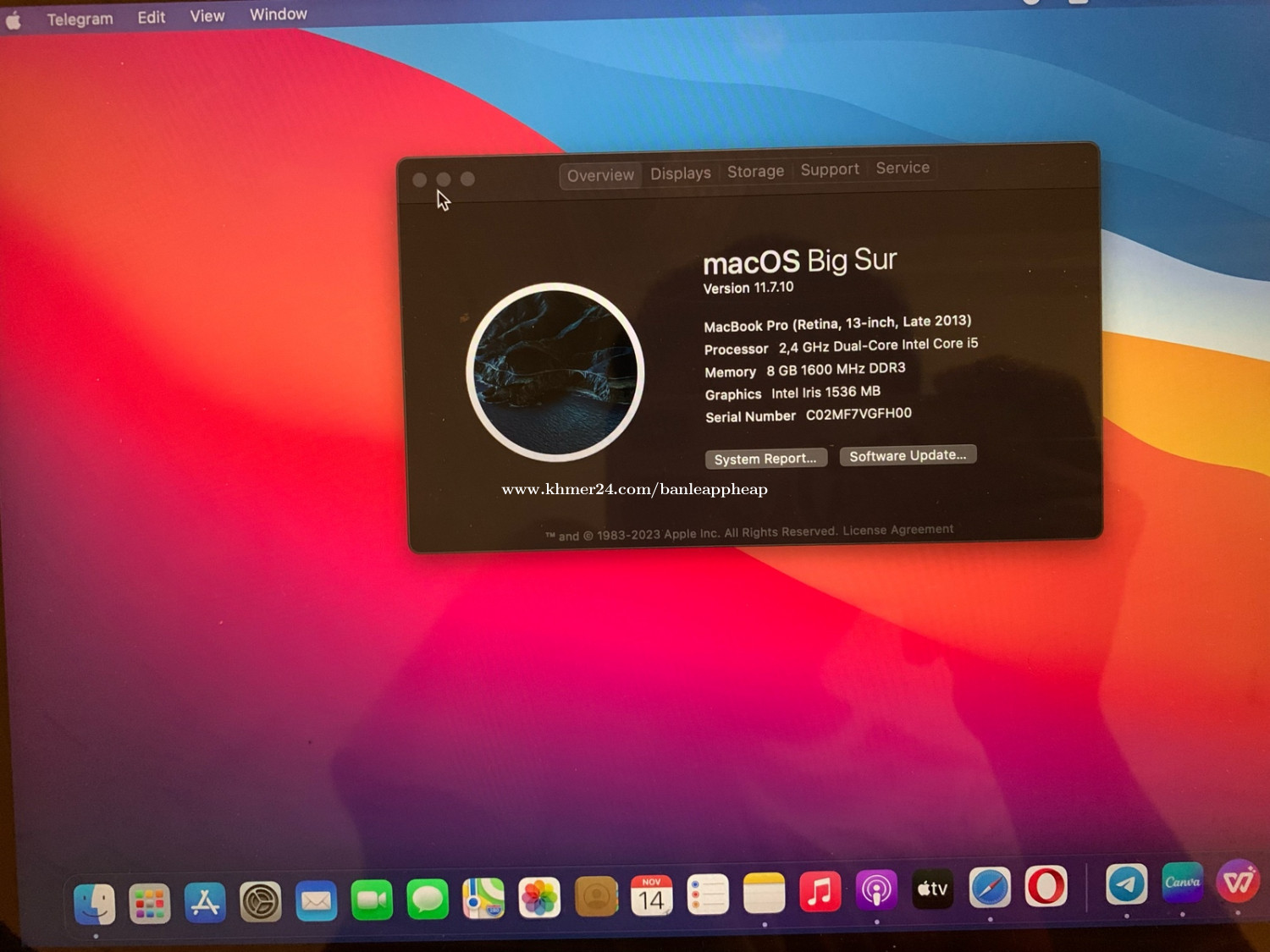The height and width of the screenshot is (952, 1270).
Task: Open Calendar showing Nov 14
Action: (652, 895)
